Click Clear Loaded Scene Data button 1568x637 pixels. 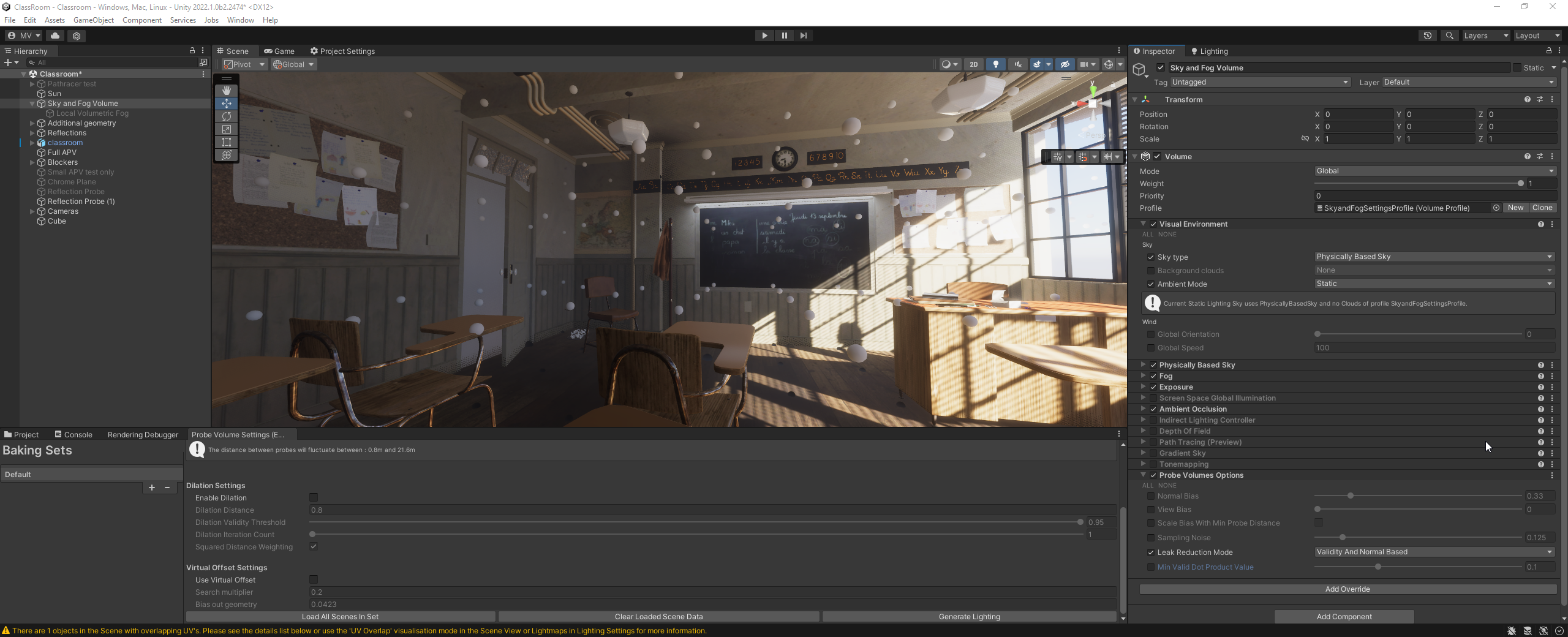click(x=659, y=617)
